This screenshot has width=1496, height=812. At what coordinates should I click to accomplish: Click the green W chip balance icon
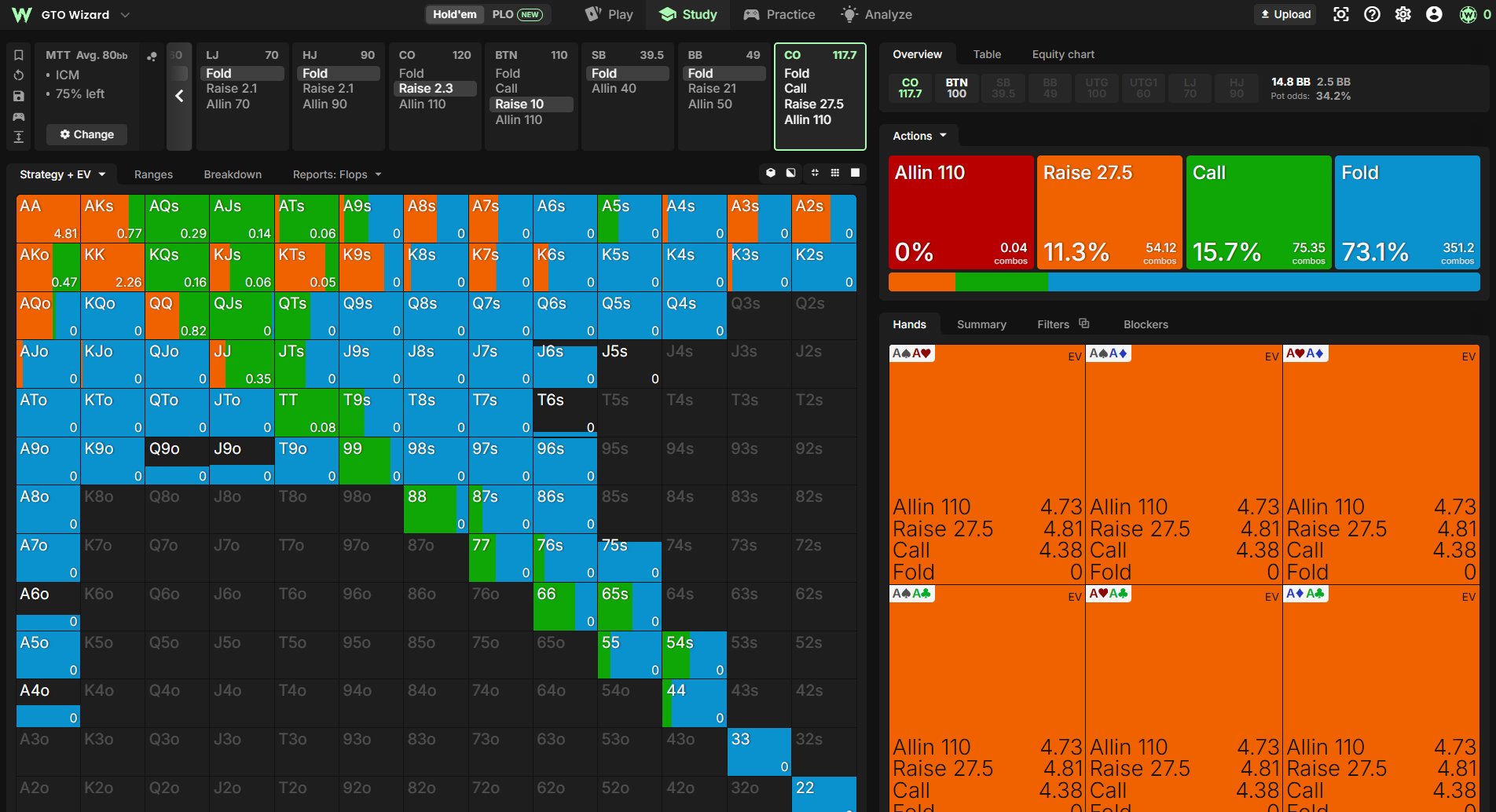1468,14
